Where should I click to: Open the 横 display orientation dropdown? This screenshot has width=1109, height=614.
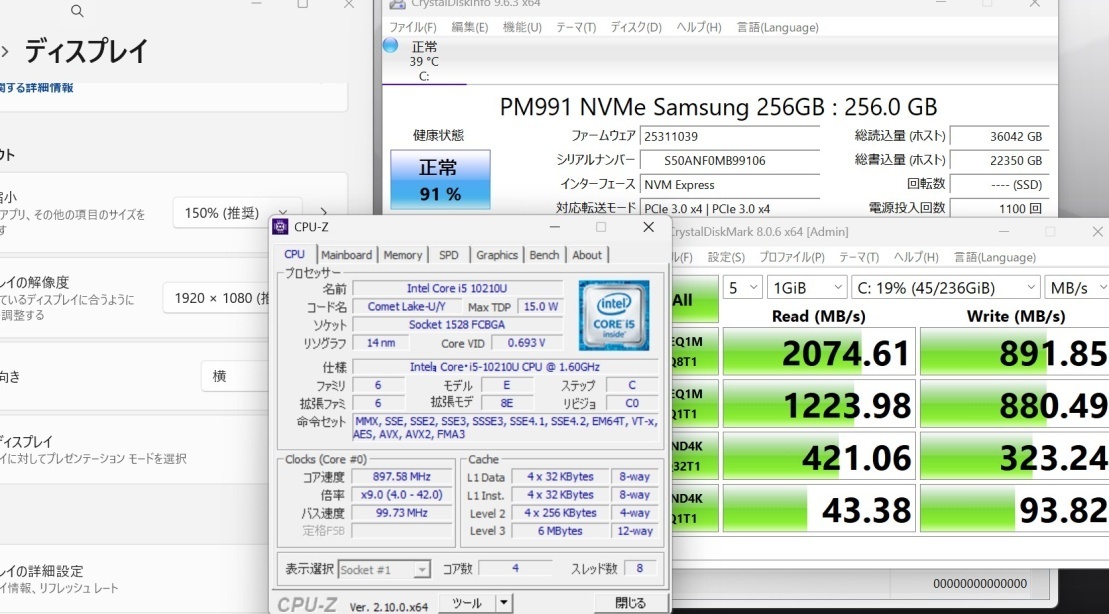coord(235,377)
